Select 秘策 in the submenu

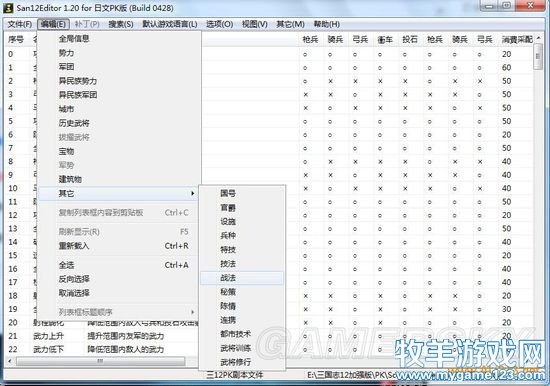[x=242, y=292]
